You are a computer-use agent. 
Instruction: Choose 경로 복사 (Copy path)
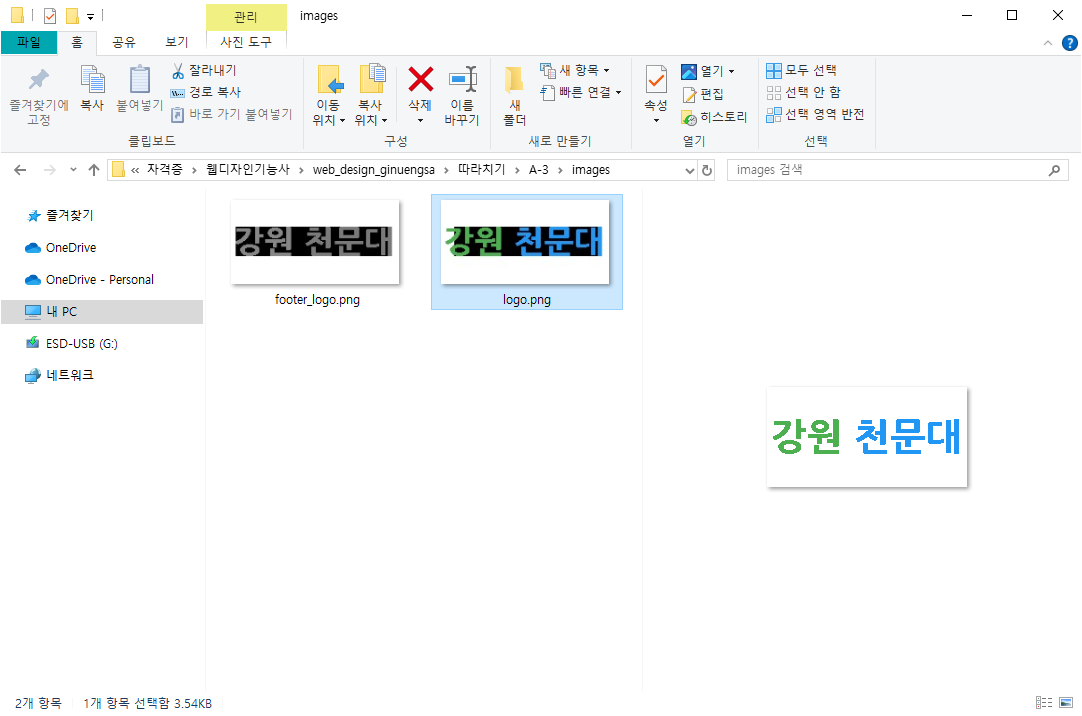point(206,92)
